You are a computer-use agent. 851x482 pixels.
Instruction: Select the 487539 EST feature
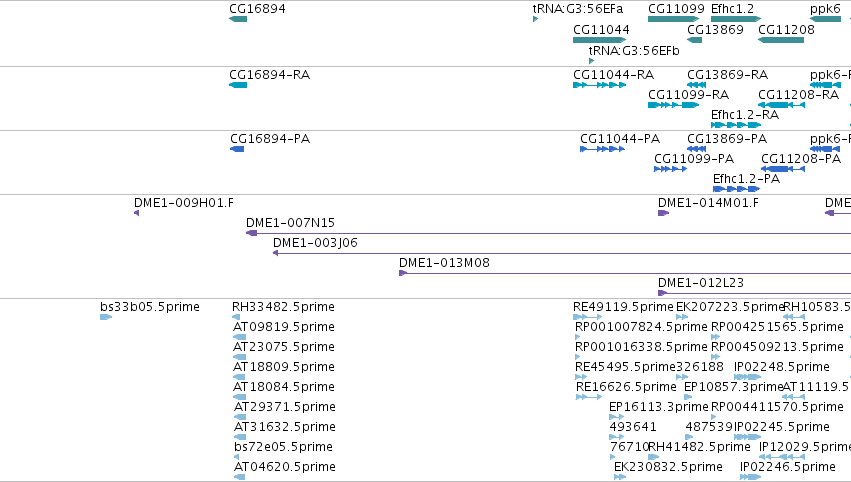[x=689, y=437]
